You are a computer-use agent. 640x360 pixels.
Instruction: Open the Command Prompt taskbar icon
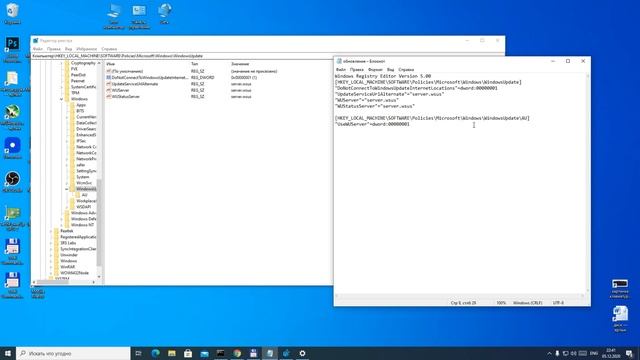coord(221,353)
